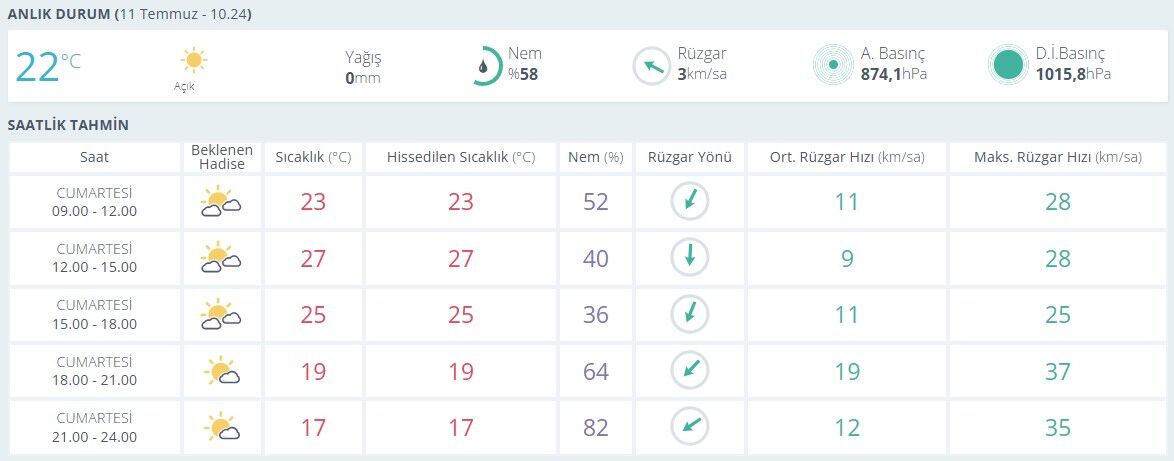Select the Hissedilen Sıcaklık column header
Viewport: 1174px width, 461px height.
click(x=461, y=157)
